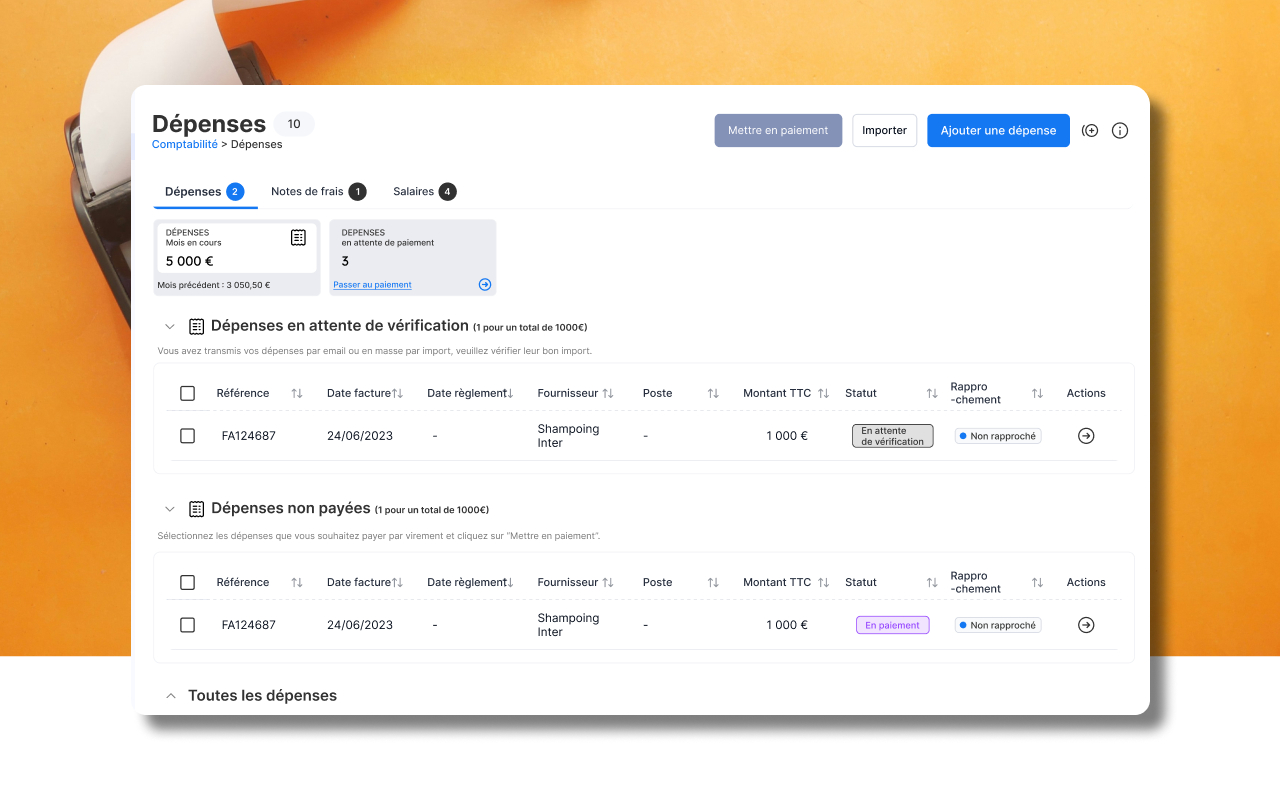Collapse the Dépenses non payées section
This screenshot has width=1280, height=800.
click(170, 509)
